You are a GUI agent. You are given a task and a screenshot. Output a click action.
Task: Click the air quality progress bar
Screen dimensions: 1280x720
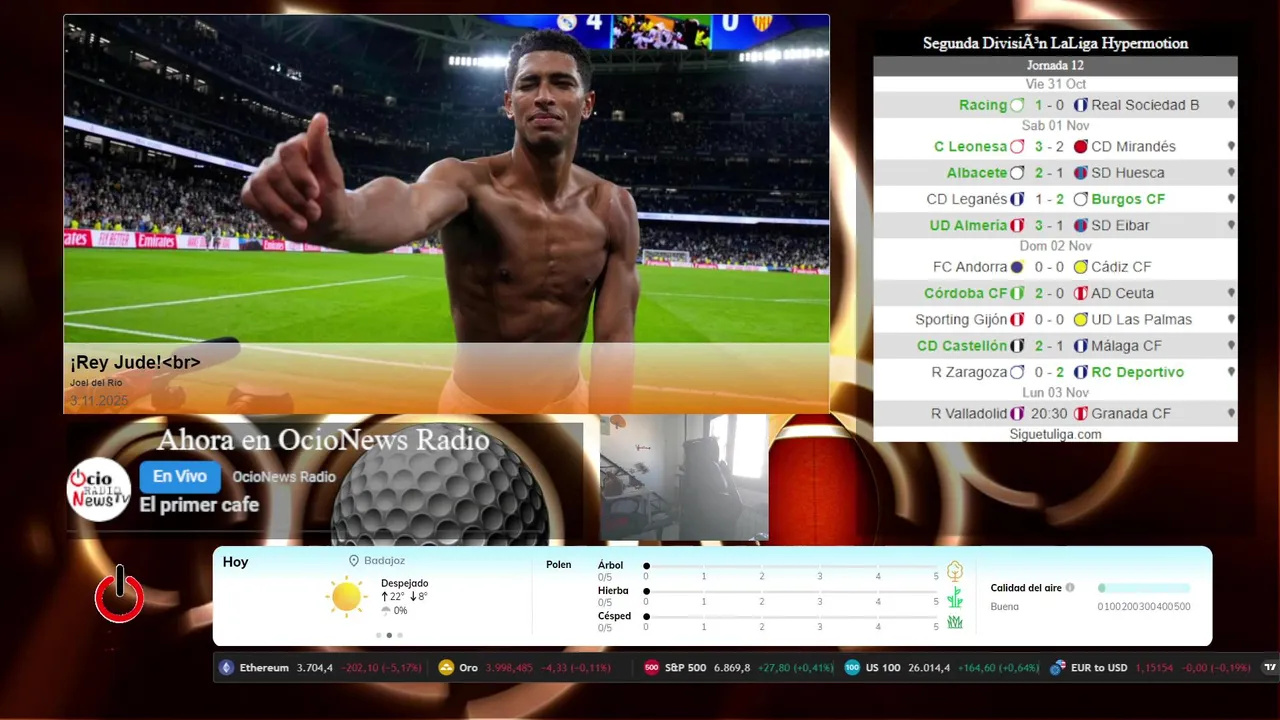pyautogui.click(x=1144, y=588)
